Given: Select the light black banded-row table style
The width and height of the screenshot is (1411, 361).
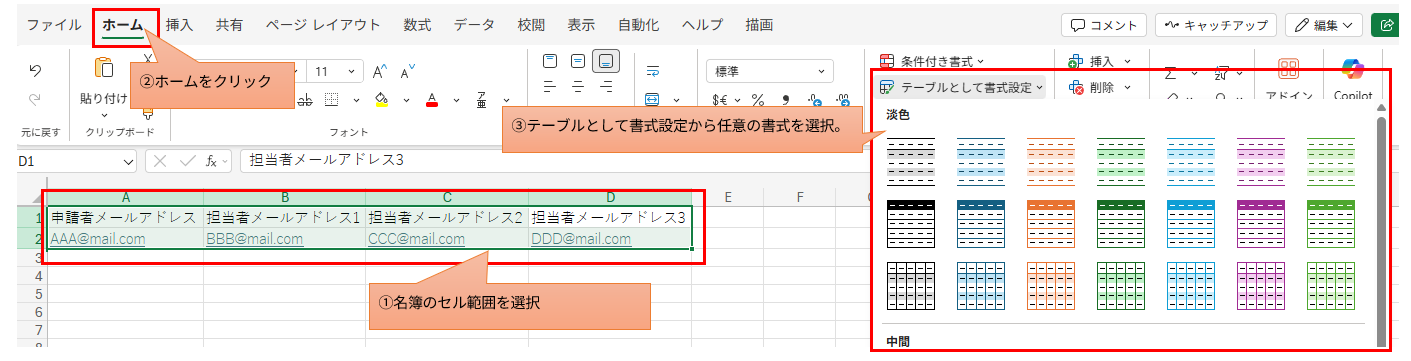Looking at the screenshot, I should (911, 161).
